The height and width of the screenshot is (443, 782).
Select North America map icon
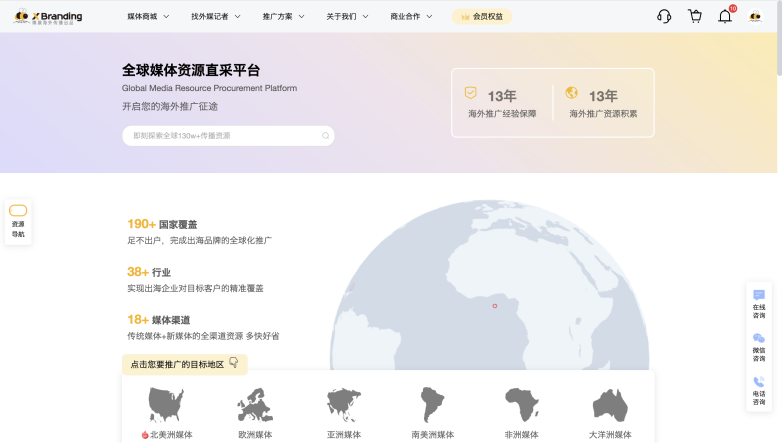166,405
